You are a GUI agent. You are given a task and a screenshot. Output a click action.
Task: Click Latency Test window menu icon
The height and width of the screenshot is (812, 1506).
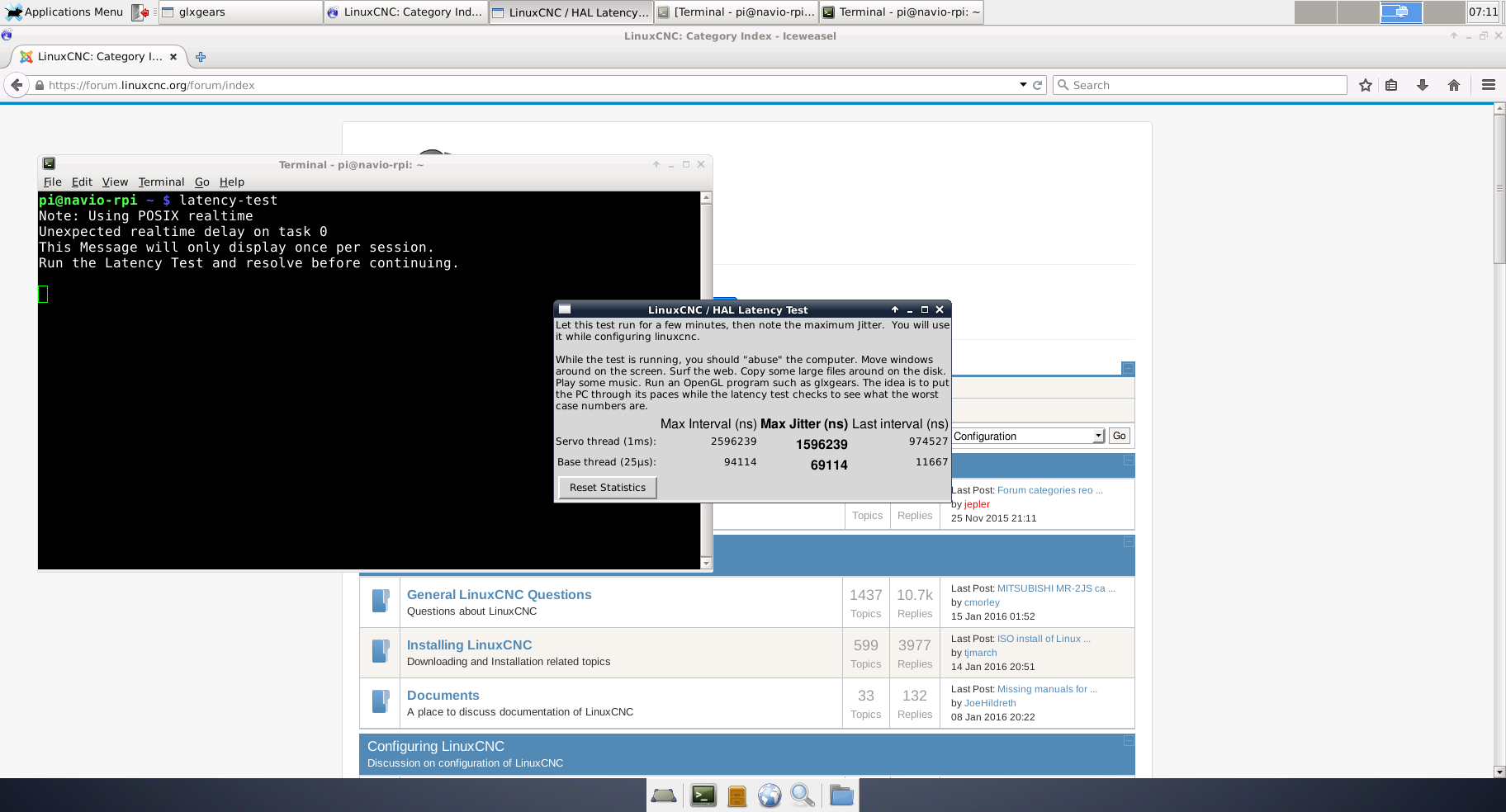click(x=565, y=309)
